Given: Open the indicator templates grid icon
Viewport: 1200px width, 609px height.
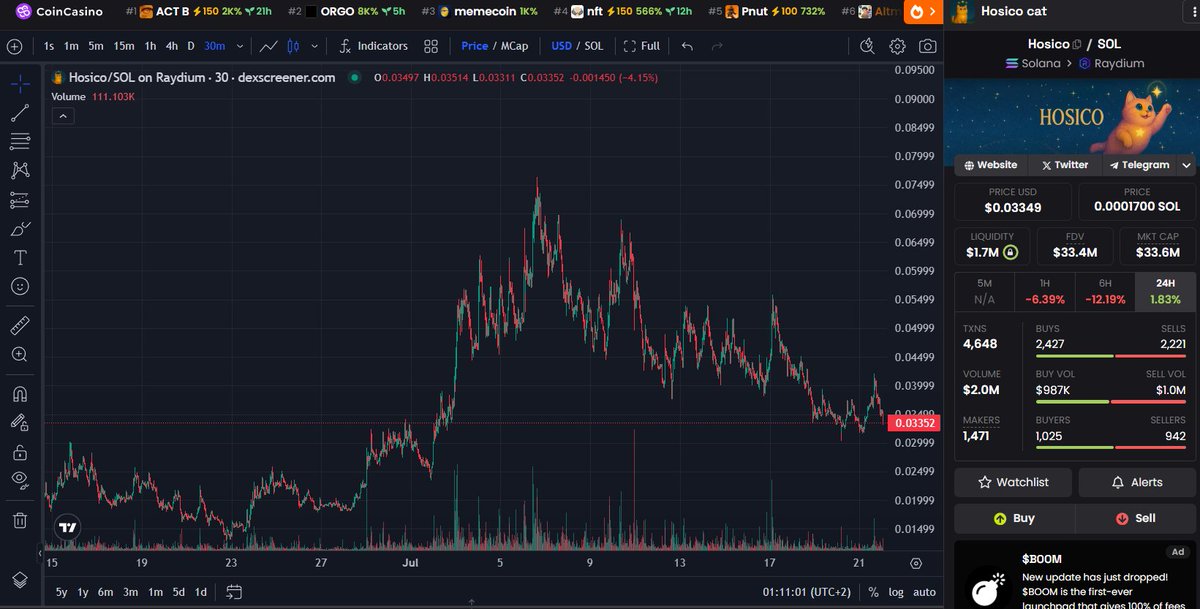Looking at the screenshot, I should coord(431,46).
